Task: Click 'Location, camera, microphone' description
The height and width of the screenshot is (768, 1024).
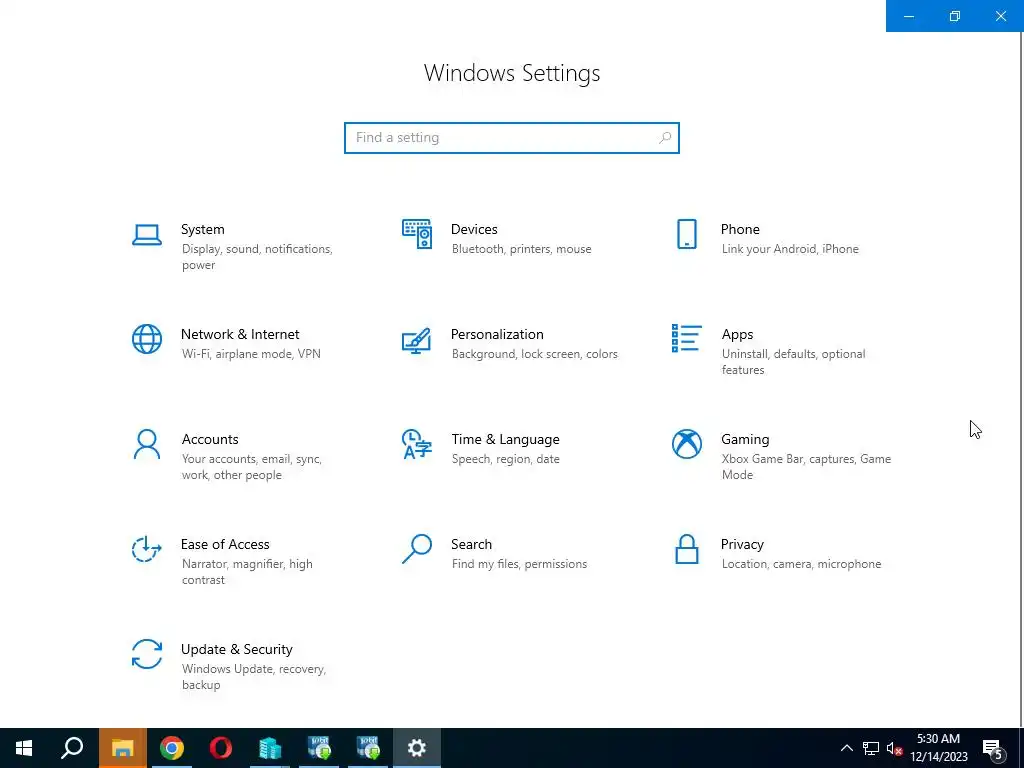Action: click(801, 564)
